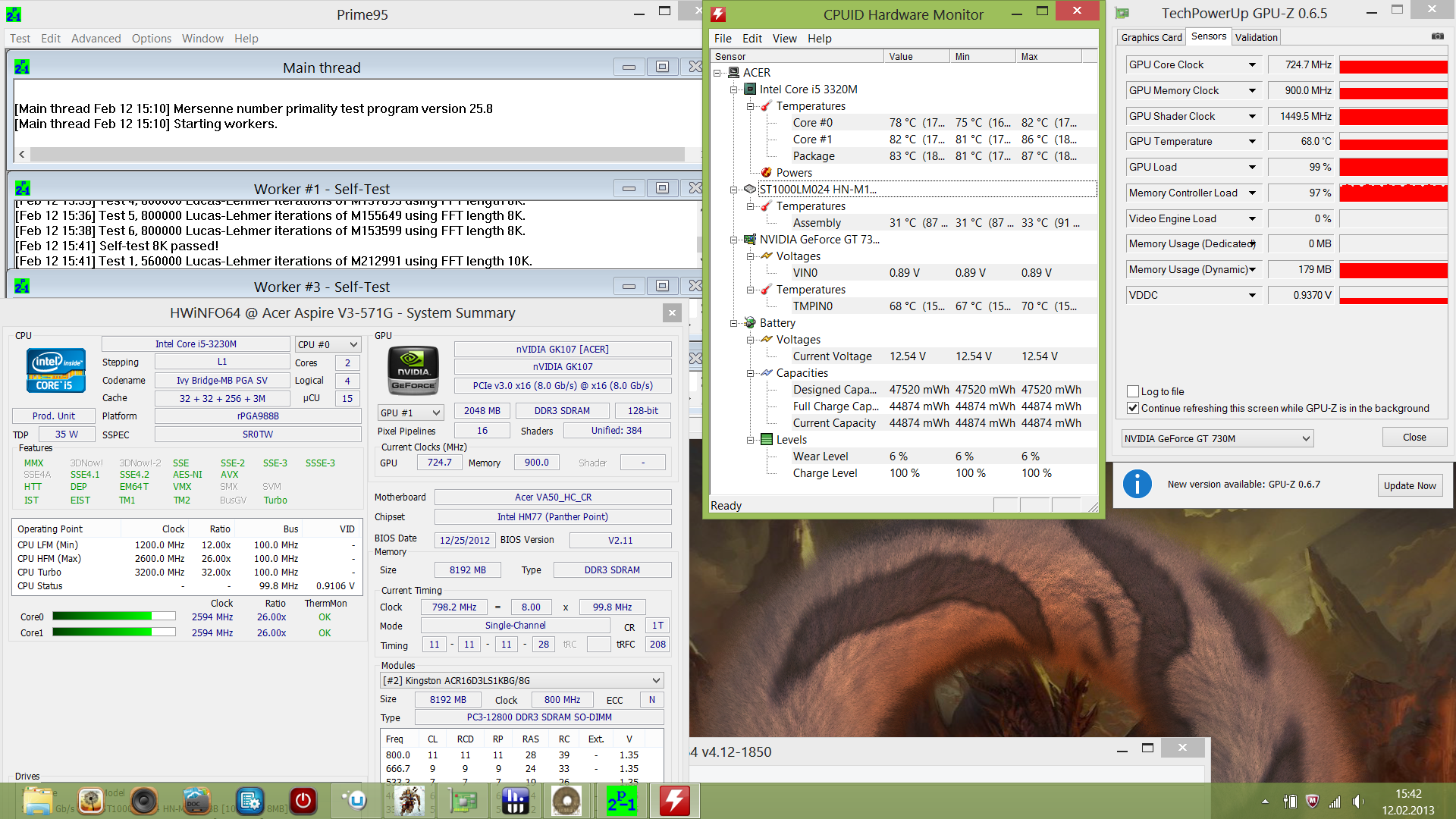Click the Update Now button
1456x819 pixels.
click(x=1409, y=485)
